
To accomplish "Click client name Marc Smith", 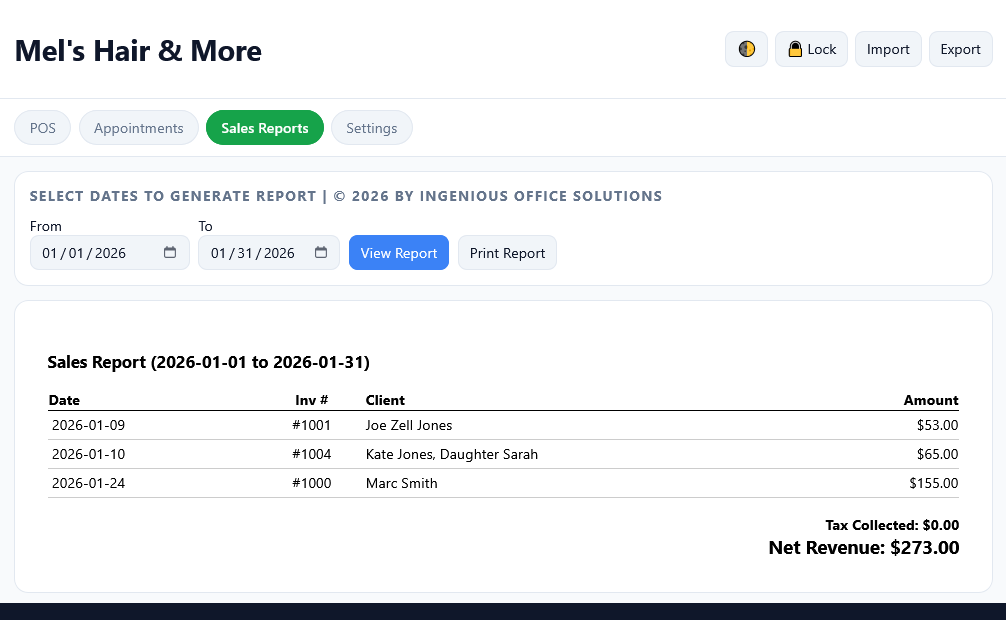I will (x=402, y=483).
